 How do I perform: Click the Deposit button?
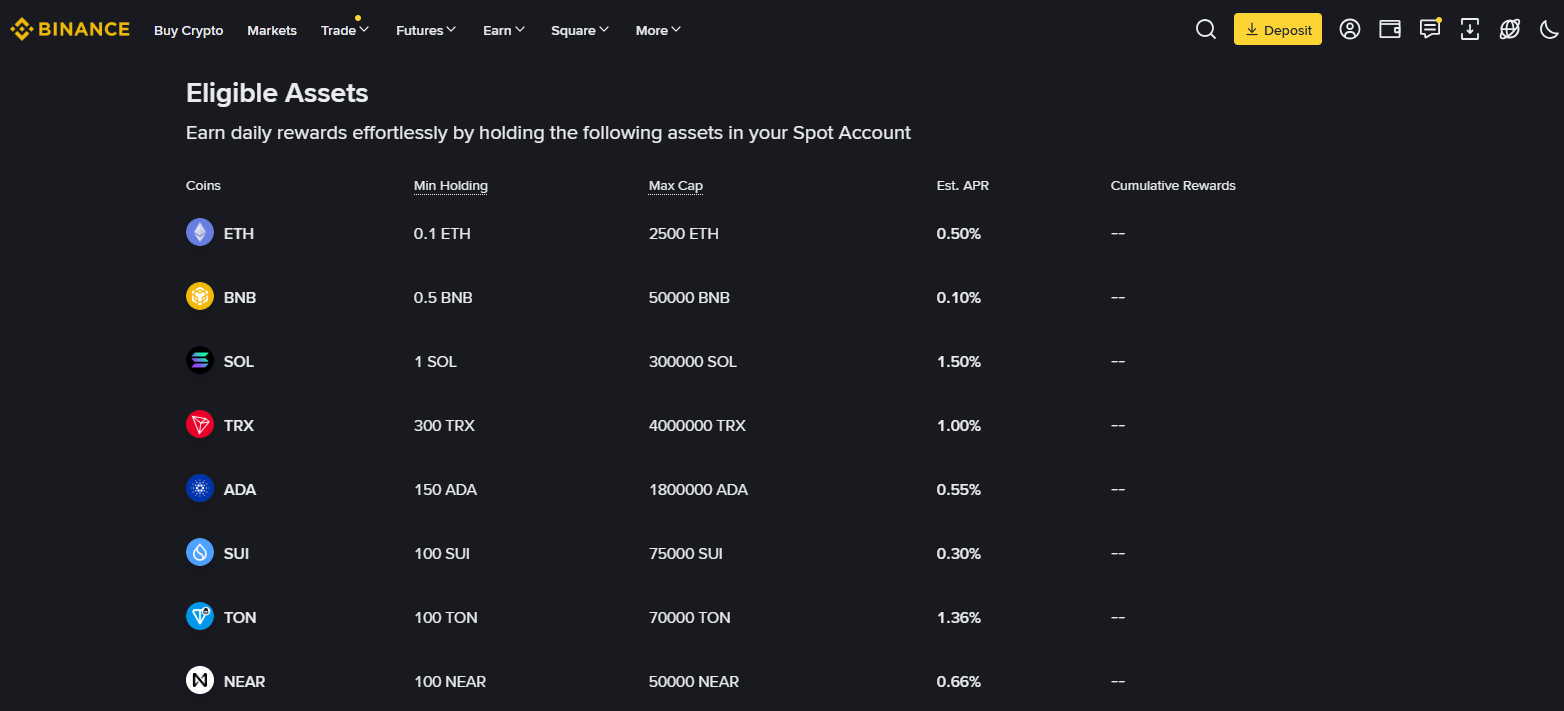1278,29
